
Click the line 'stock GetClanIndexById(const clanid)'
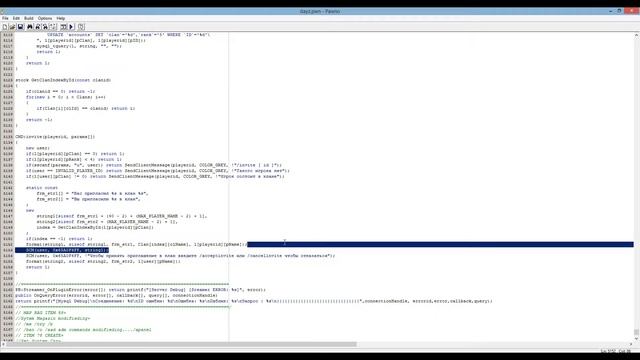coord(63,80)
